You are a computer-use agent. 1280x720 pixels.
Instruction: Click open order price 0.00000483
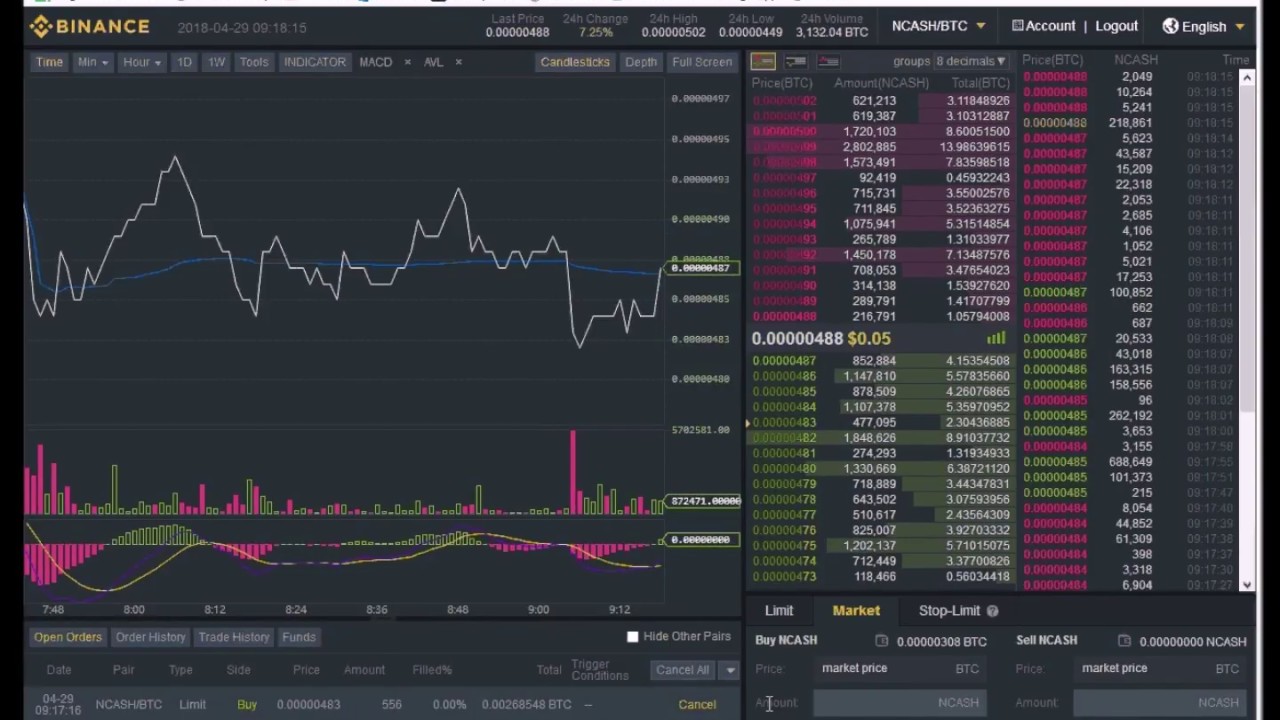tap(308, 704)
